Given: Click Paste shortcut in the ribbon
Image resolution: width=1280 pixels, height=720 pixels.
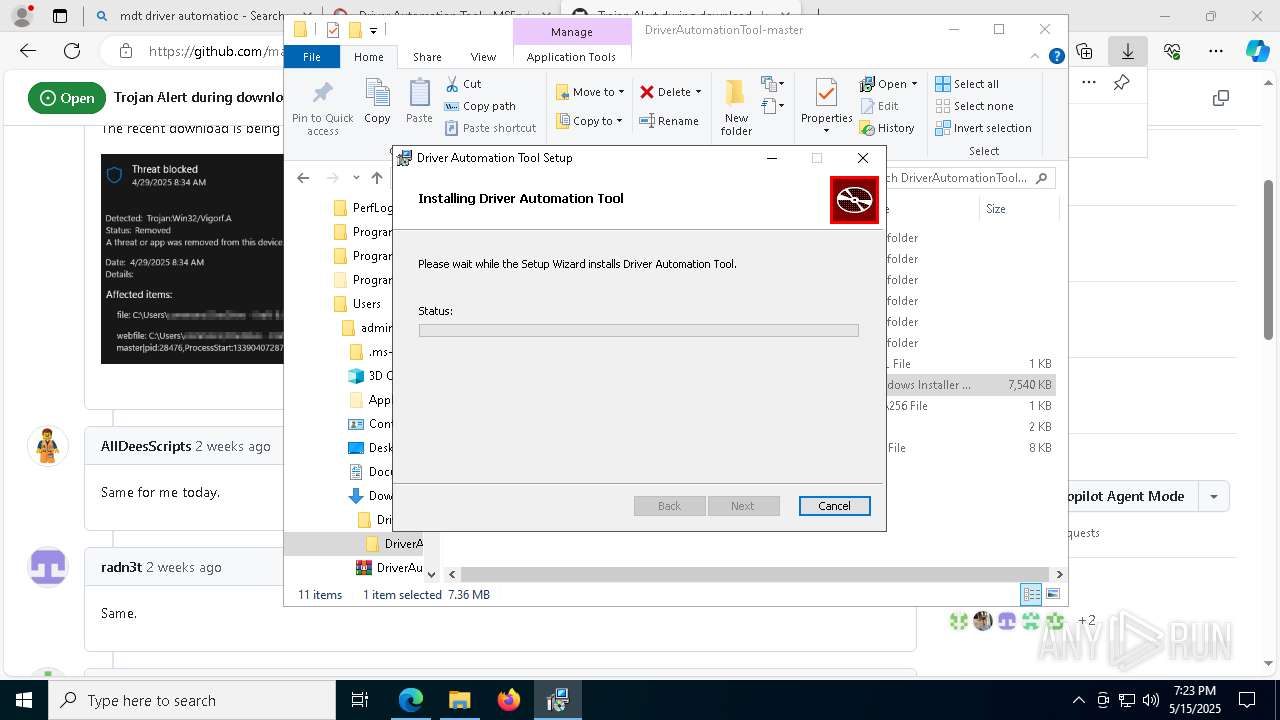Looking at the screenshot, I should [x=490, y=128].
